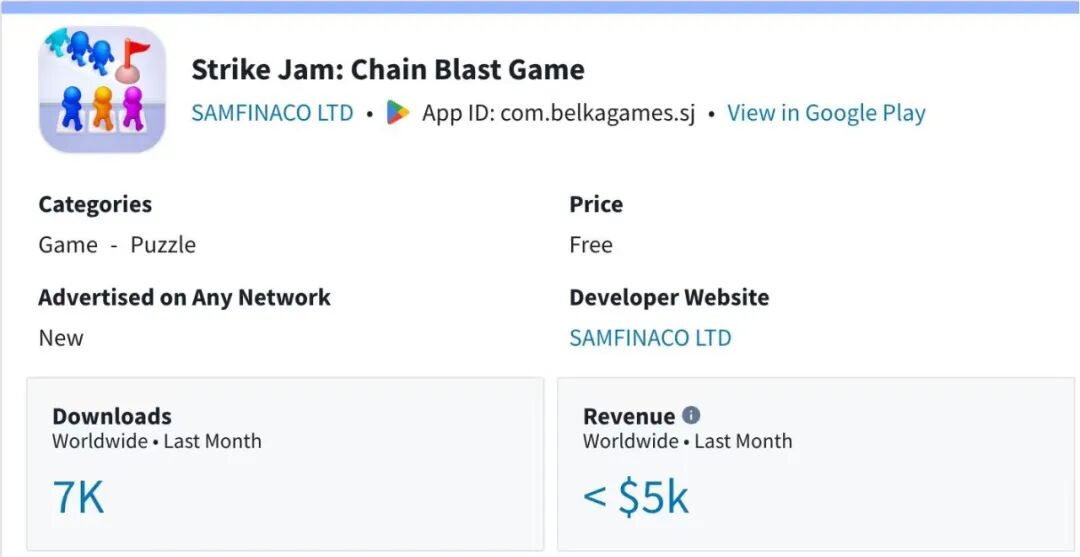Click the Downloads card heading
The image size is (1080, 557).
point(112,416)
